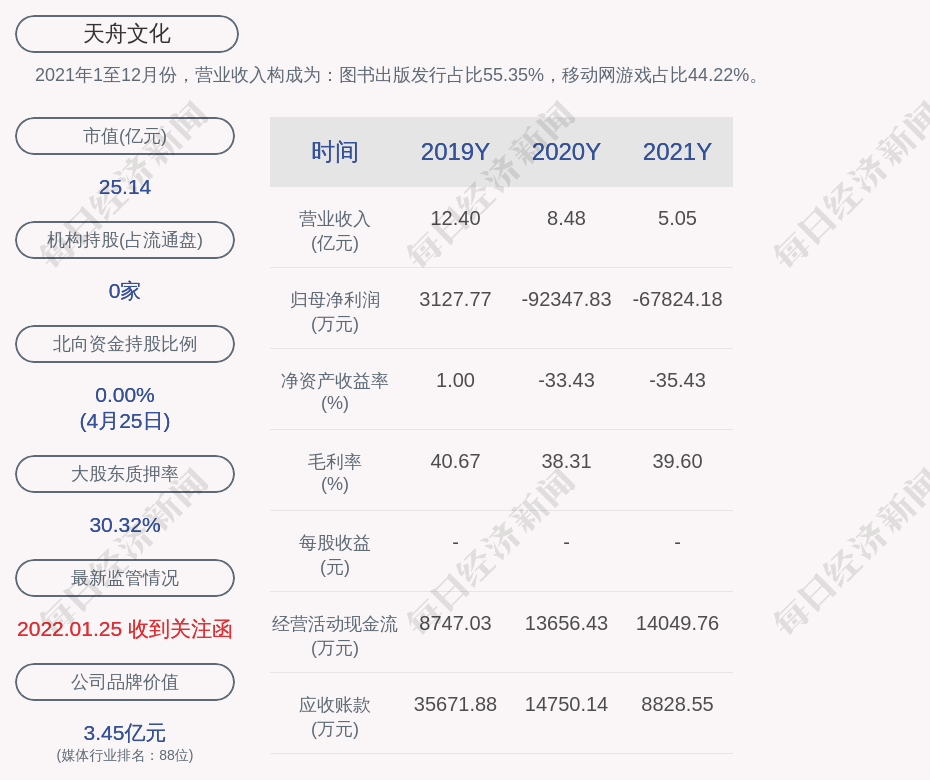
Task: Click the 30.32% pledge ratio value
Action: [x=125, y=525]
